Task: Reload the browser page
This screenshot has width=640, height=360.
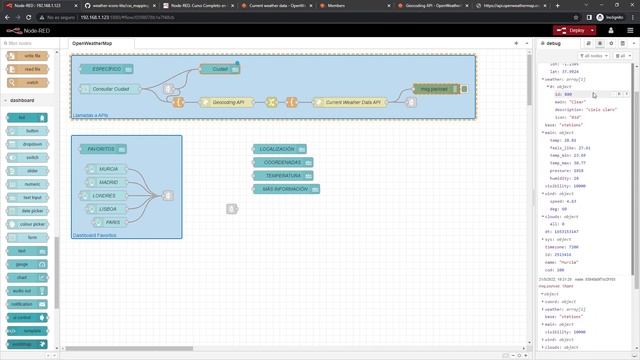Action: (29, 18)
